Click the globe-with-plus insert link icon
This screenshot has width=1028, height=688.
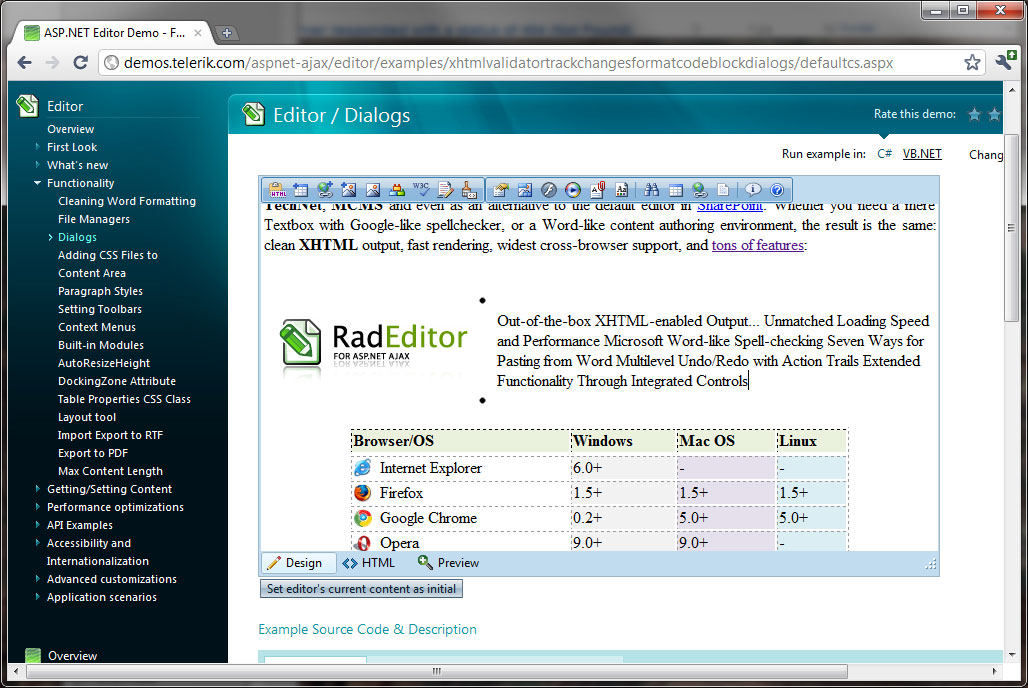[x=325, y=190]
